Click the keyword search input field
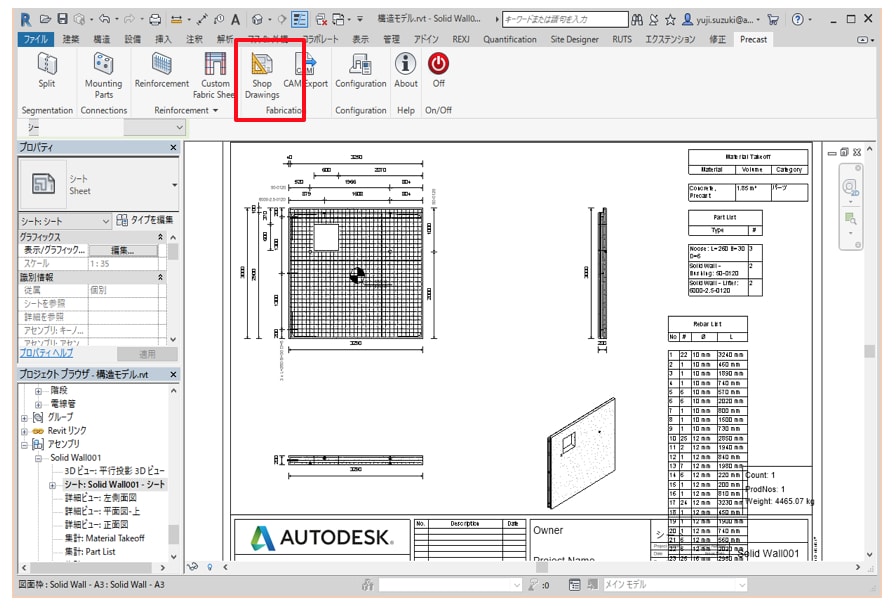Image resolution: width=896 pixels, height=610 pixels. click(x=565, y=19)
